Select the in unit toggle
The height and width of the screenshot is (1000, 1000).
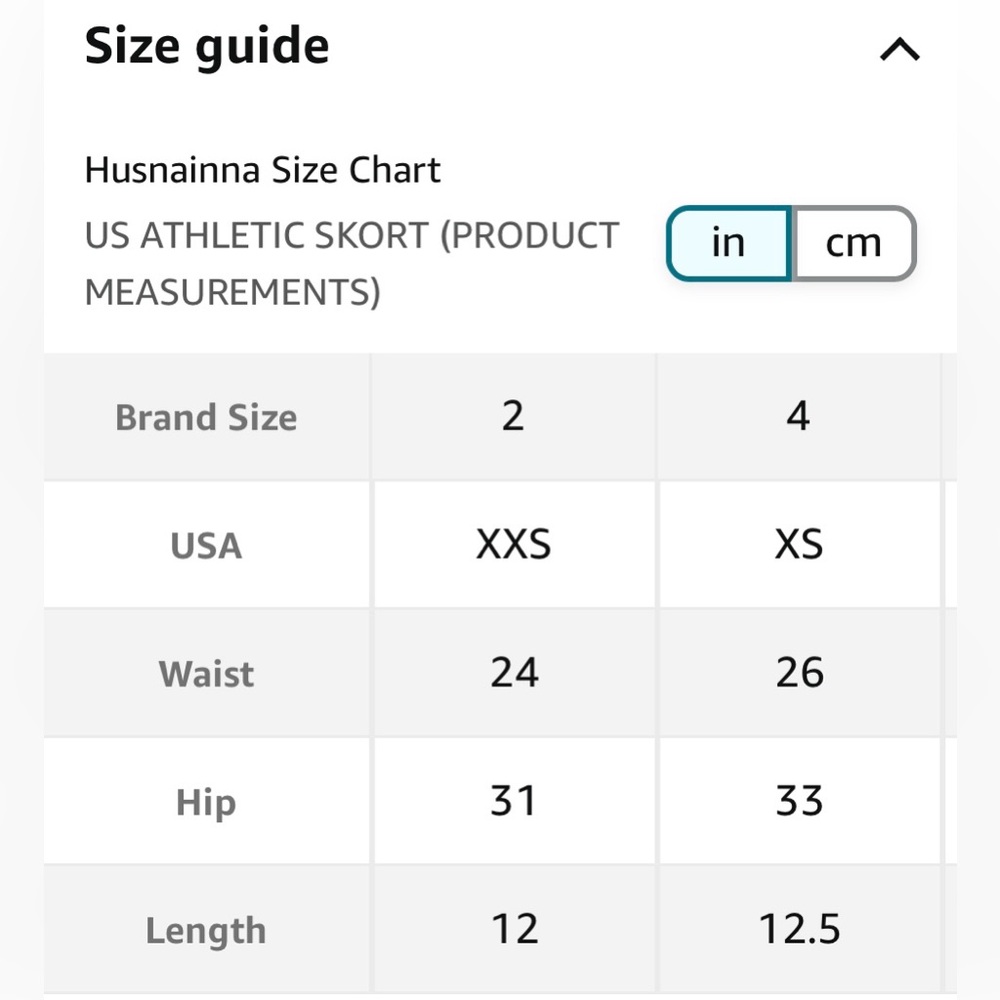tap(729, 243)
